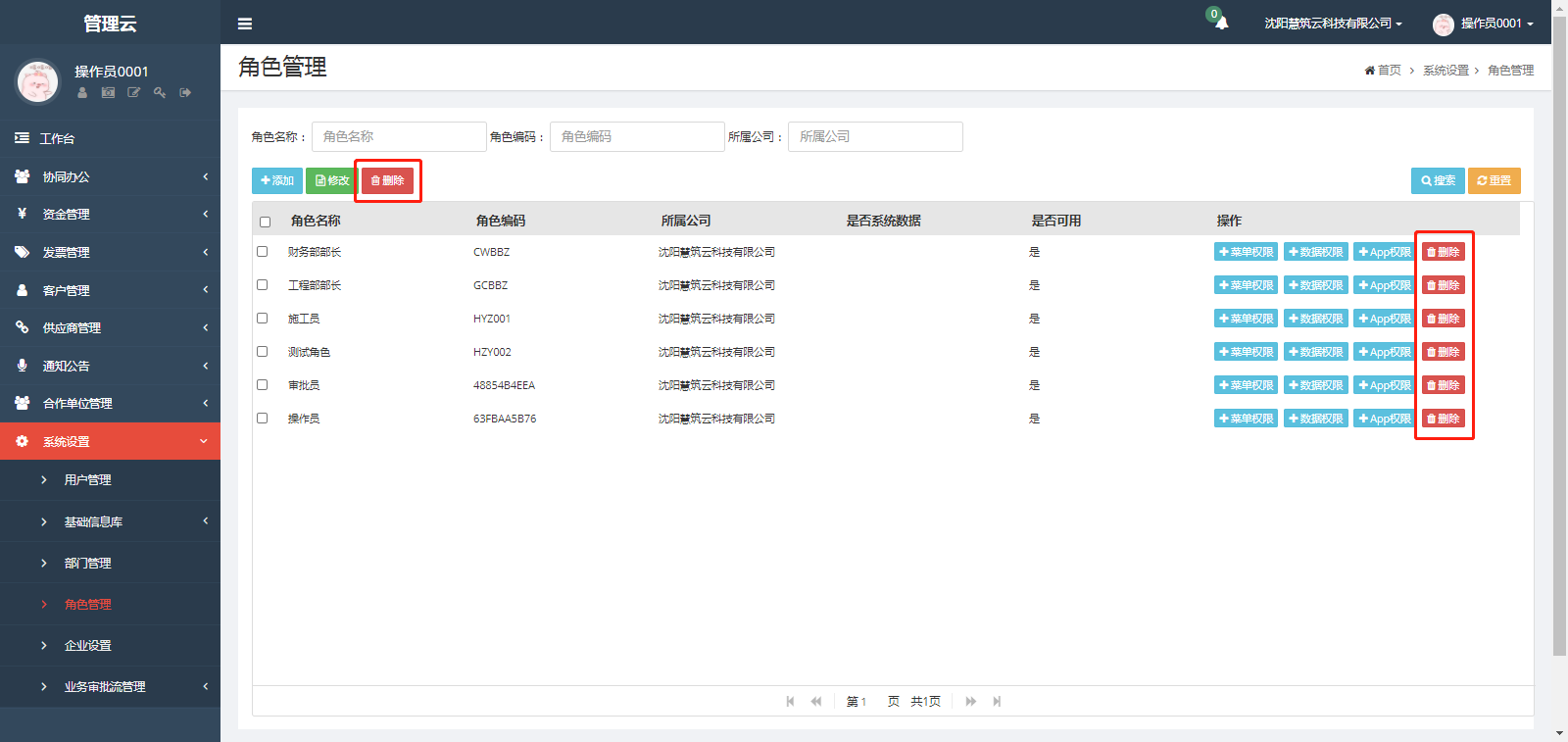This screenshot has height=742, width=1568.
Task: Expand the 客户管理 sidebar menu
Action: tap(110, 290)
